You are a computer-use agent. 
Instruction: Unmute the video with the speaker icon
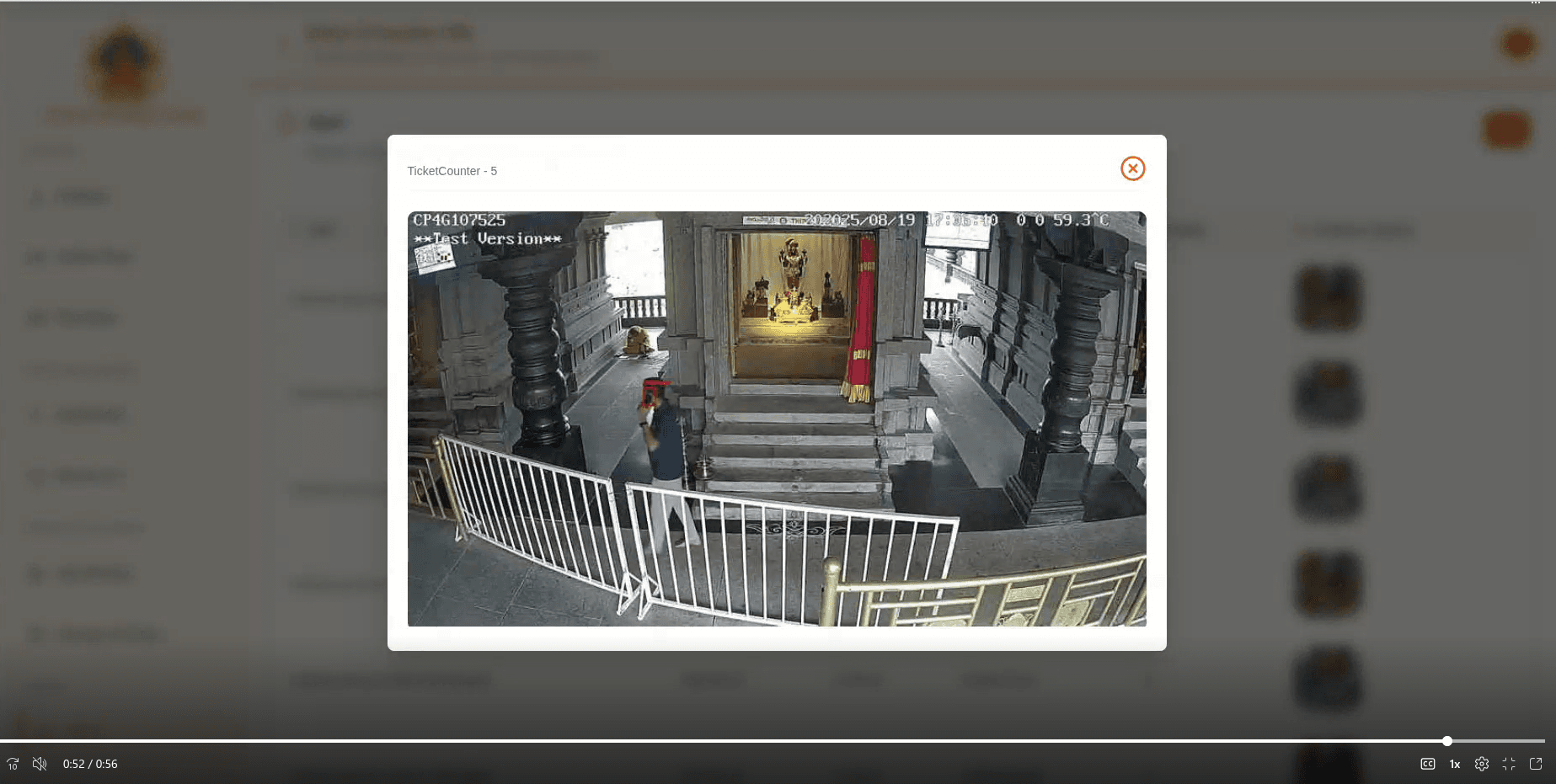(40, 764)
